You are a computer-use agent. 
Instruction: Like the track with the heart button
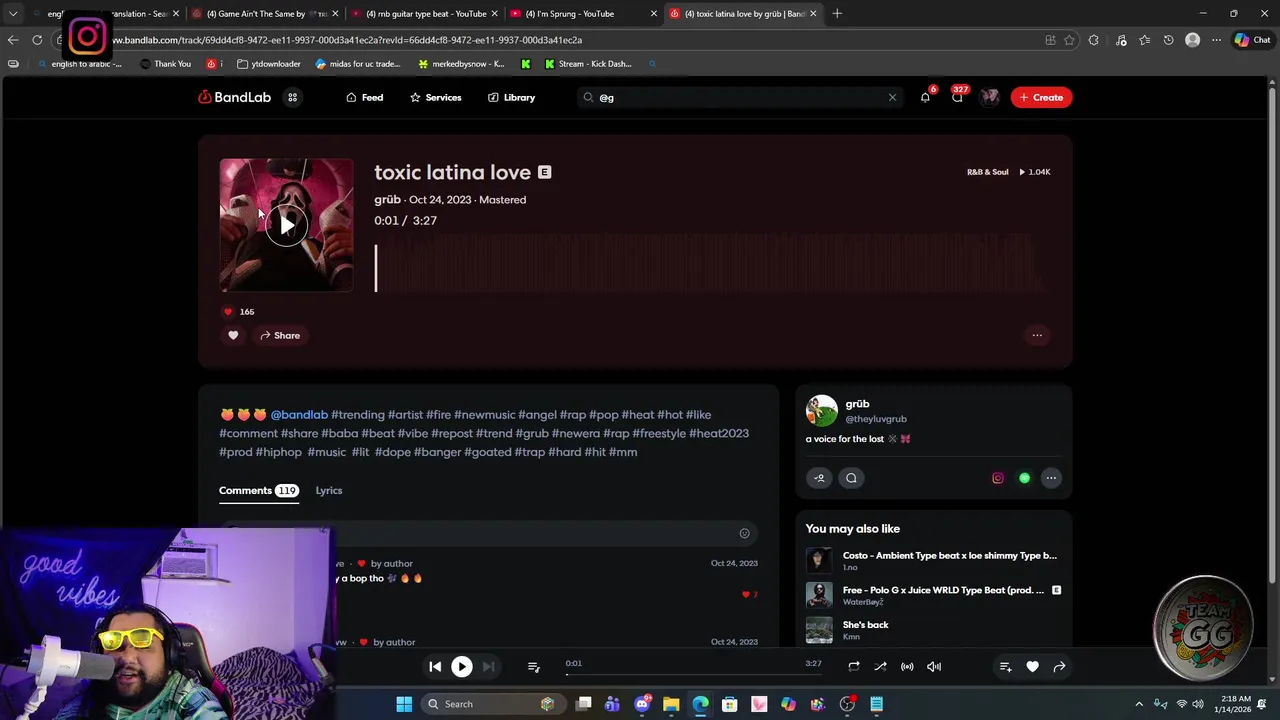(x=233, y=335)
